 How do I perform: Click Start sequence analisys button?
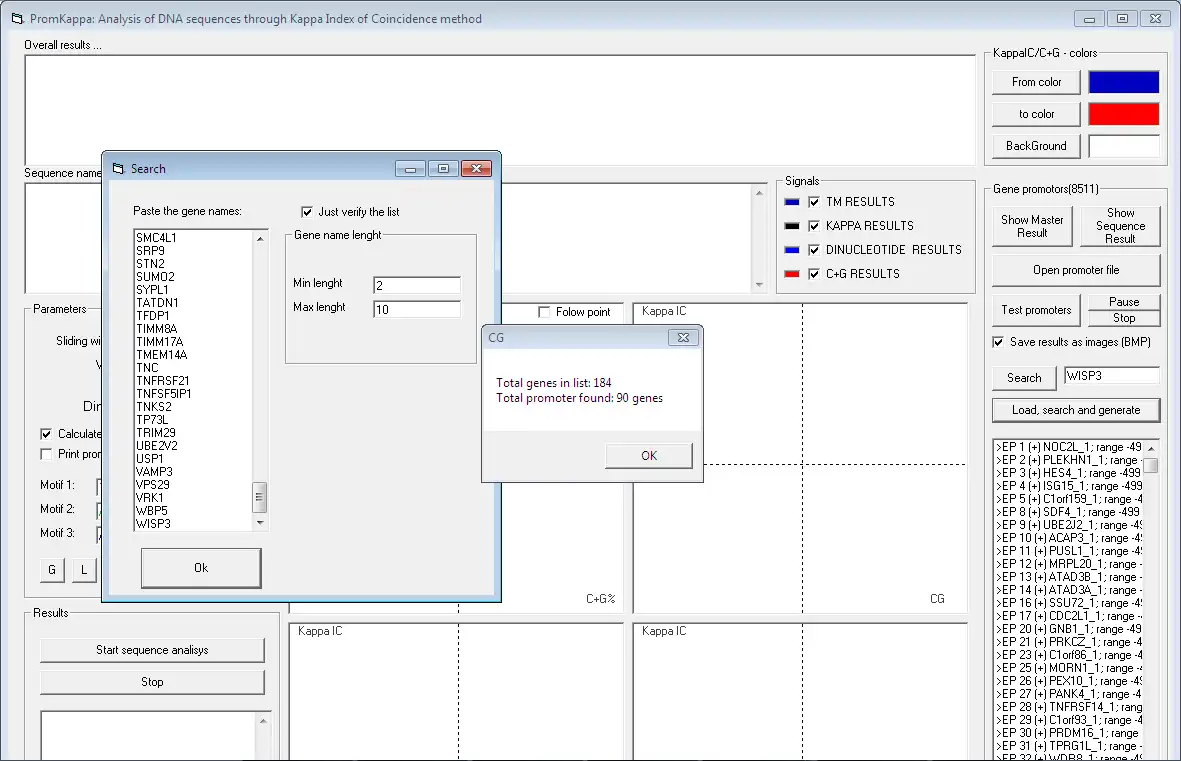(152, 650)
